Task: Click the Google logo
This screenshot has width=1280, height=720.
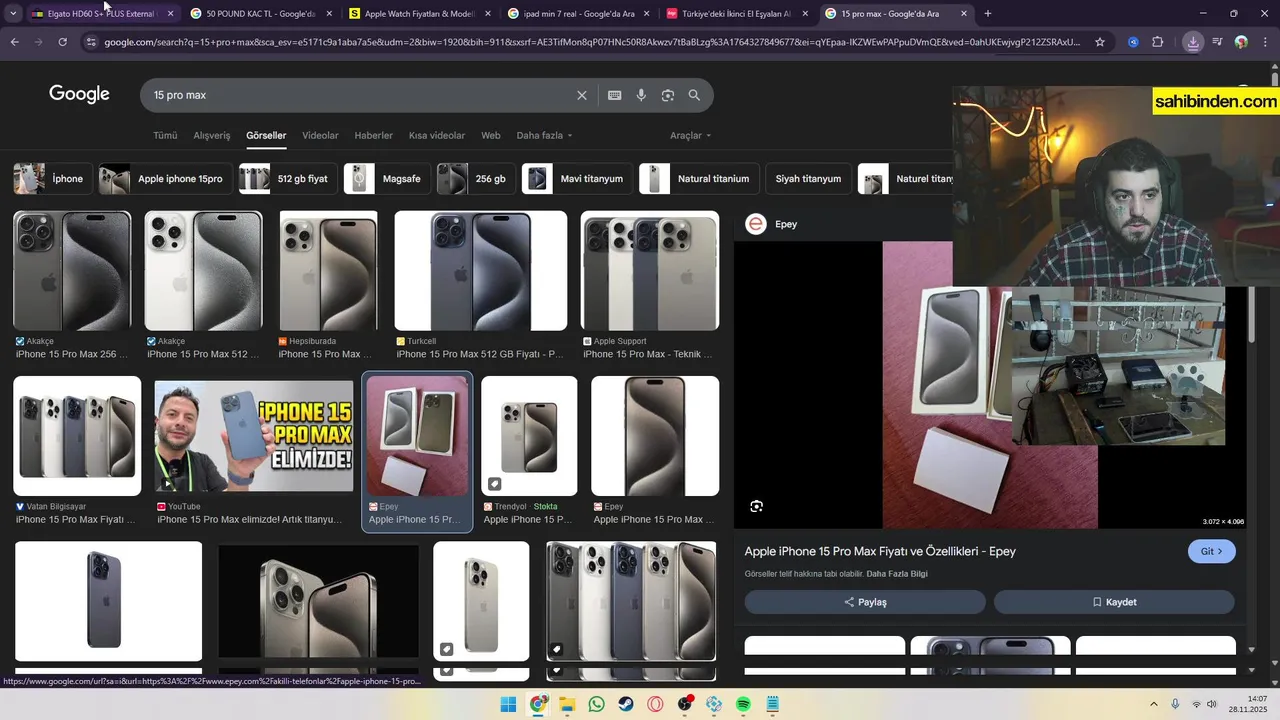Action: pos(79,94)
